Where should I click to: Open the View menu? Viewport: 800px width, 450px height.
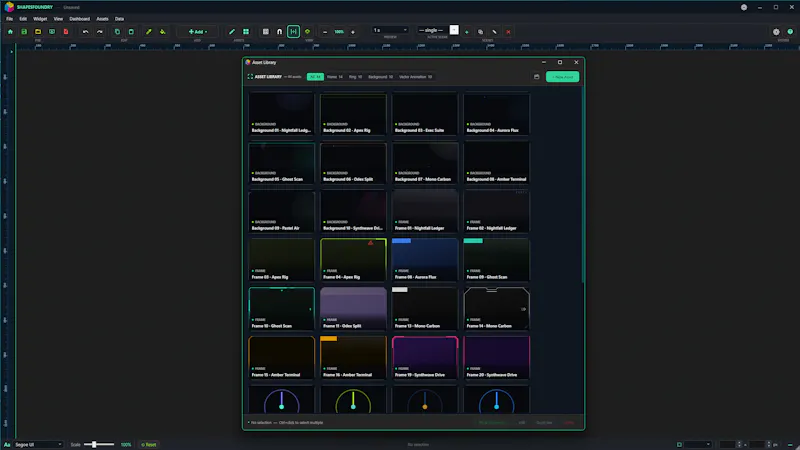[58, 19]
